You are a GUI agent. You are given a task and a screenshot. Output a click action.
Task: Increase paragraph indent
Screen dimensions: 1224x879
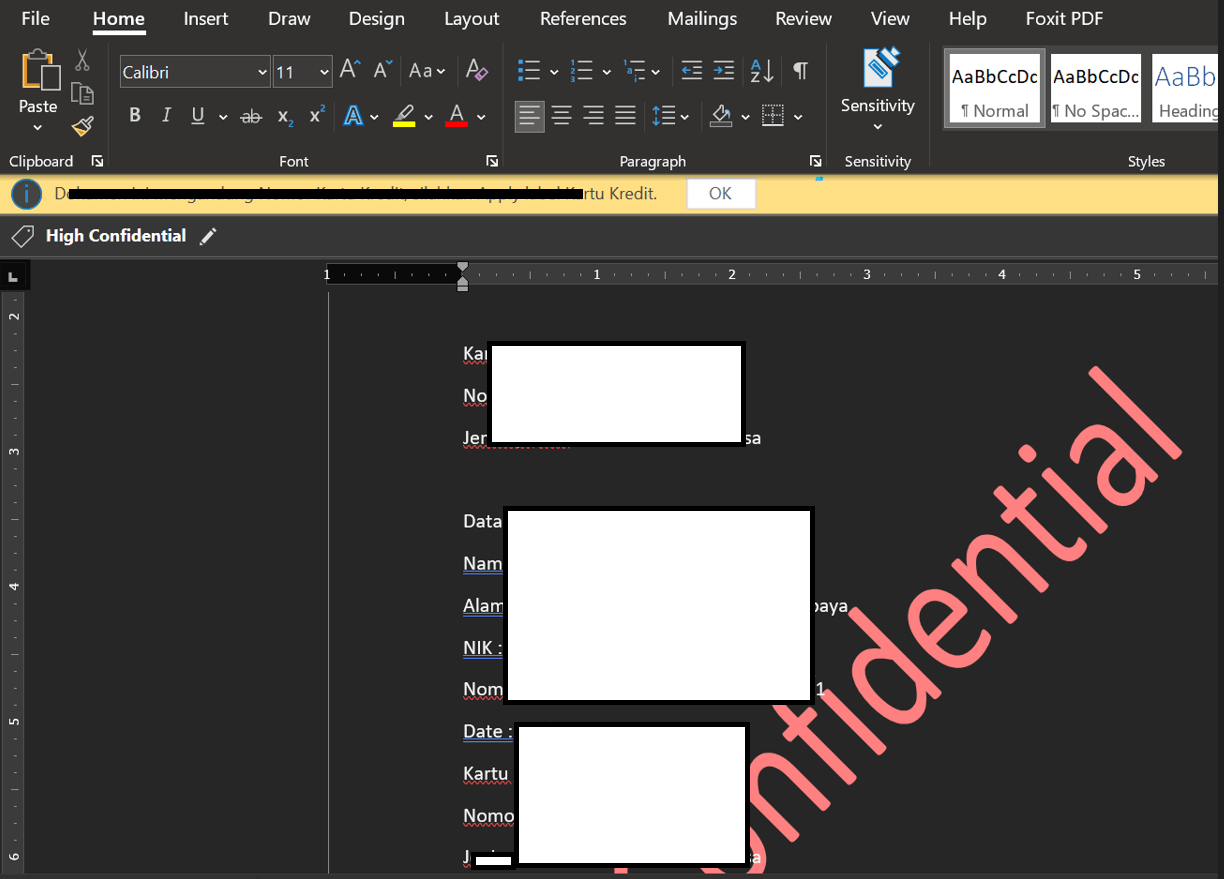(x=724, y=70)
